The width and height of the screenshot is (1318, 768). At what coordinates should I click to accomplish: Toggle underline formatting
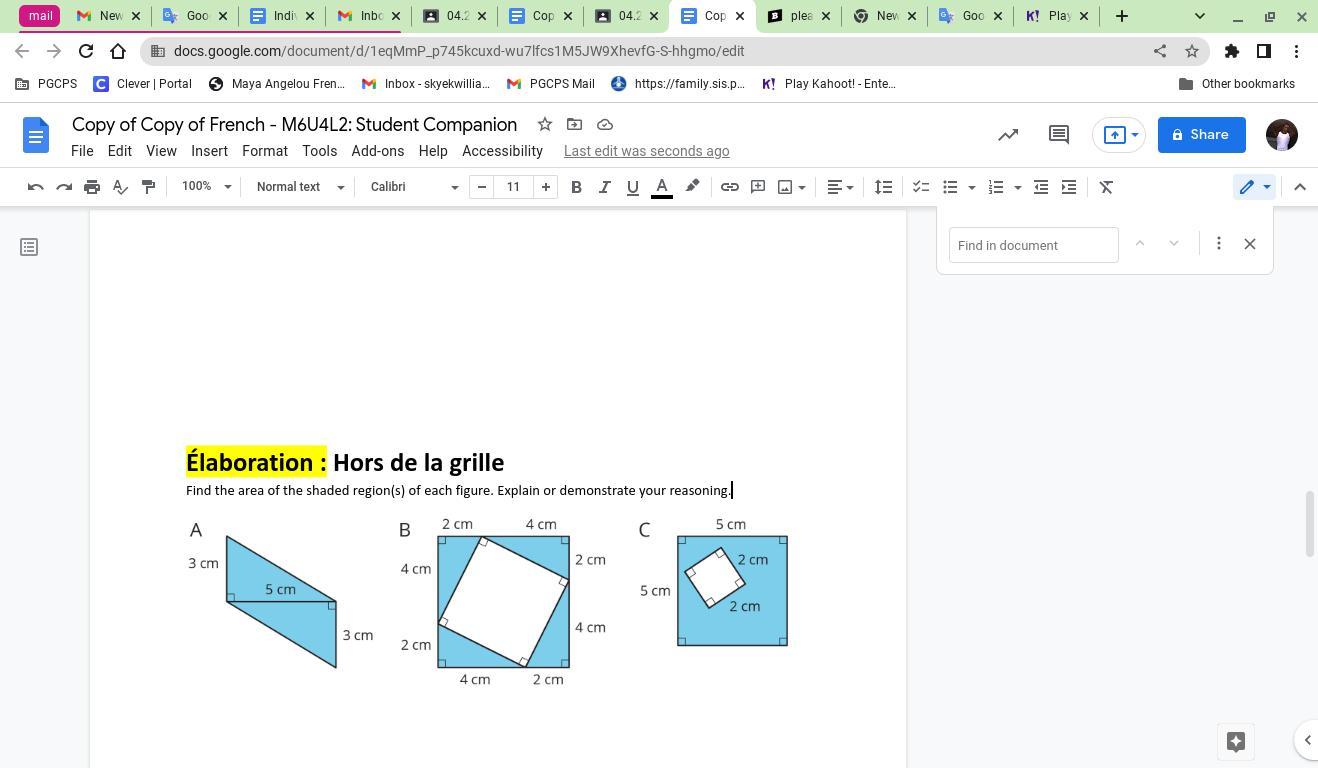click(632, 187)
